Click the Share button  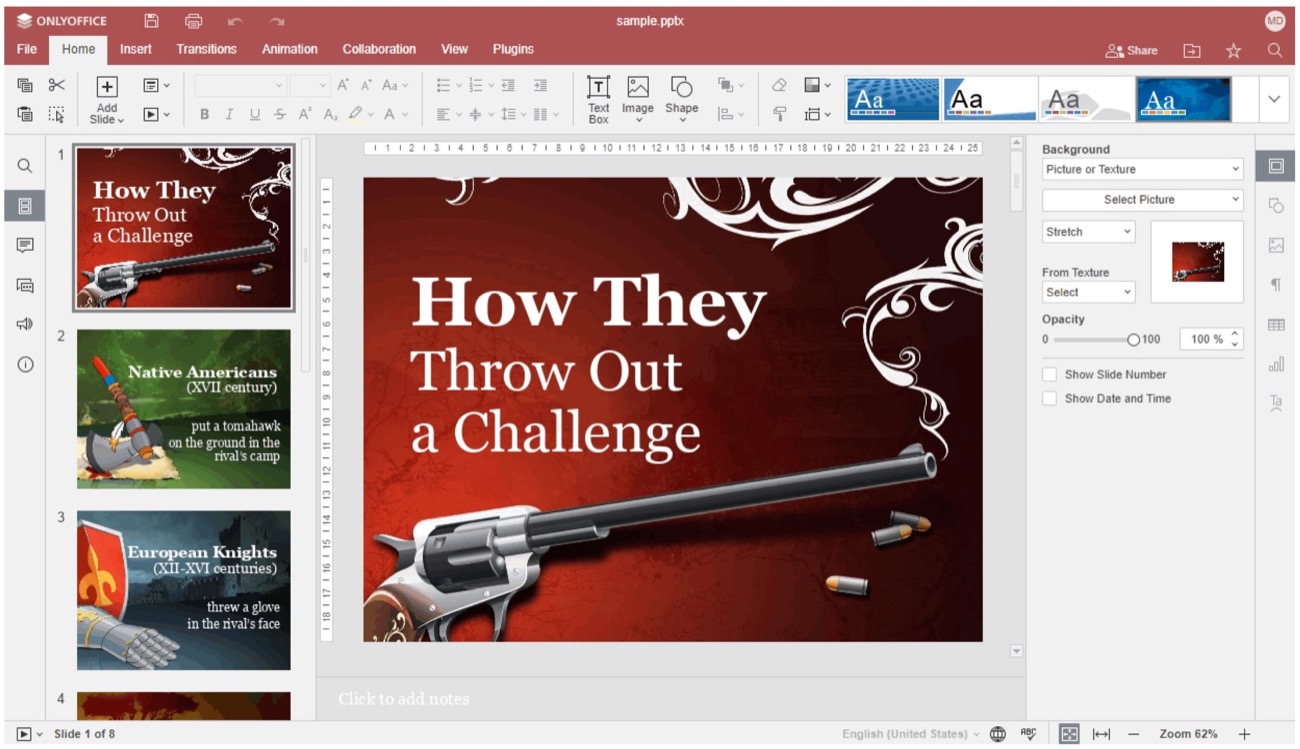1131,50
